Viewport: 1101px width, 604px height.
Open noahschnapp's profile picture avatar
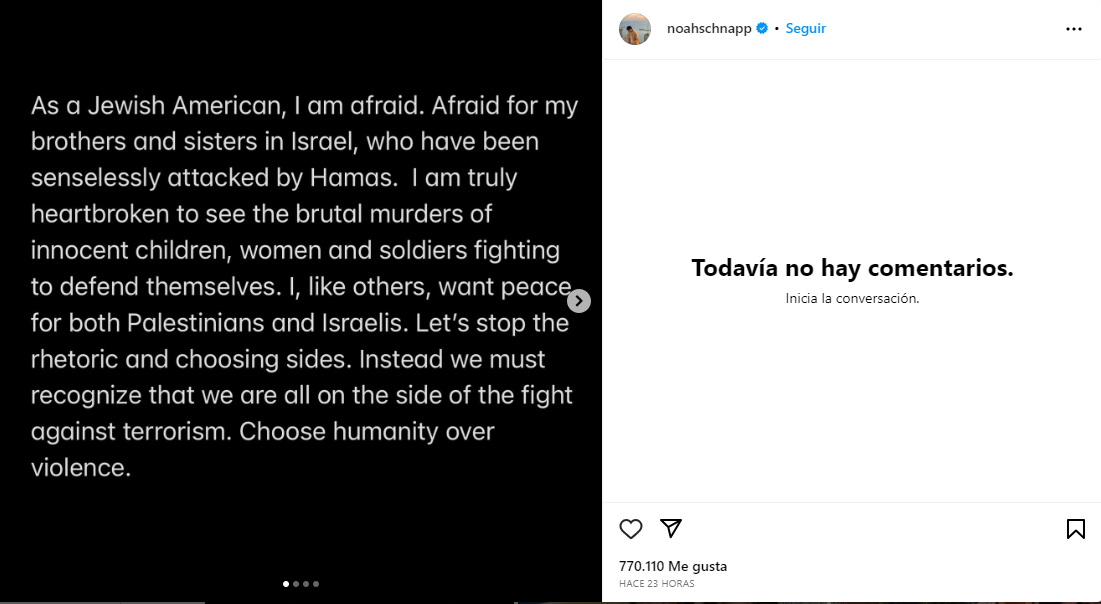635,29
